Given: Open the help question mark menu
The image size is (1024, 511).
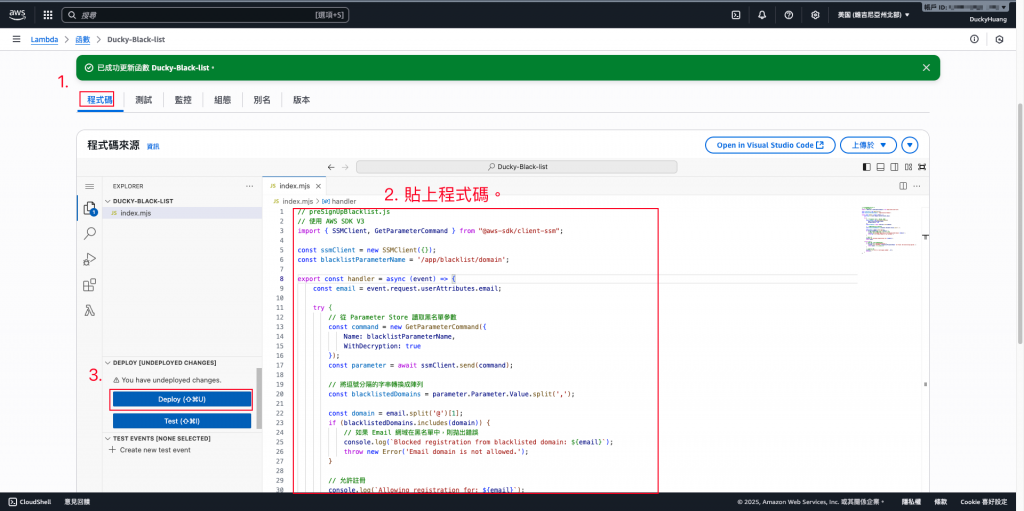Looking at the screenshot, I should click(788, 14).
